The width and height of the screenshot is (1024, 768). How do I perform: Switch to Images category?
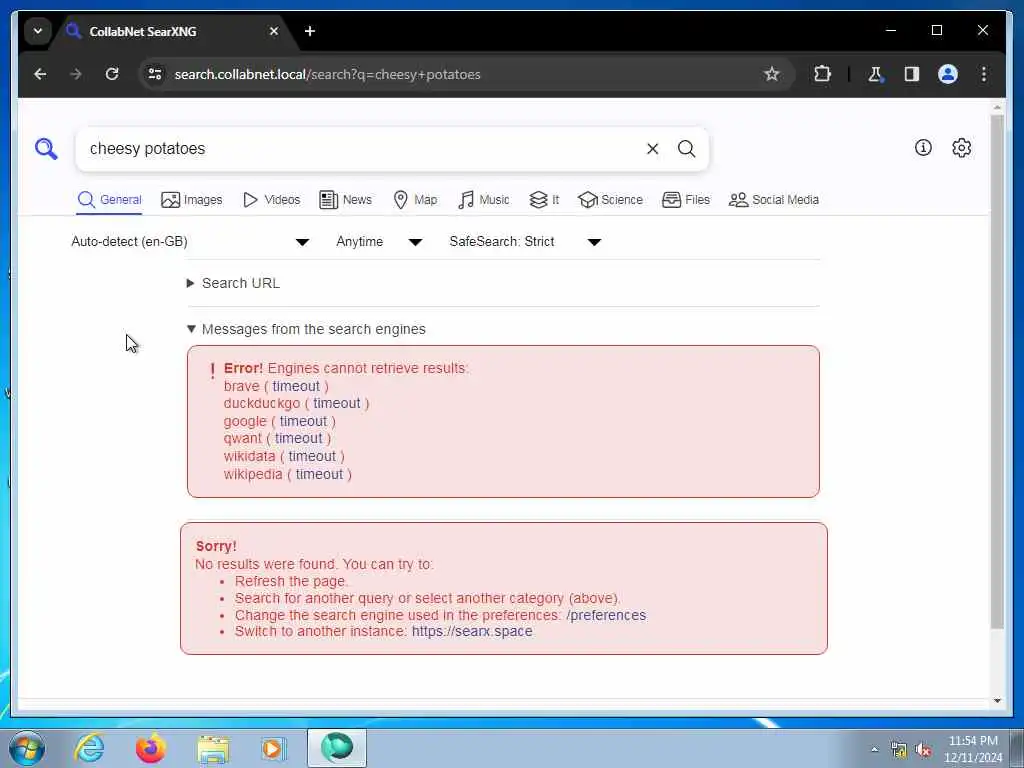click(x=192, y=200)
